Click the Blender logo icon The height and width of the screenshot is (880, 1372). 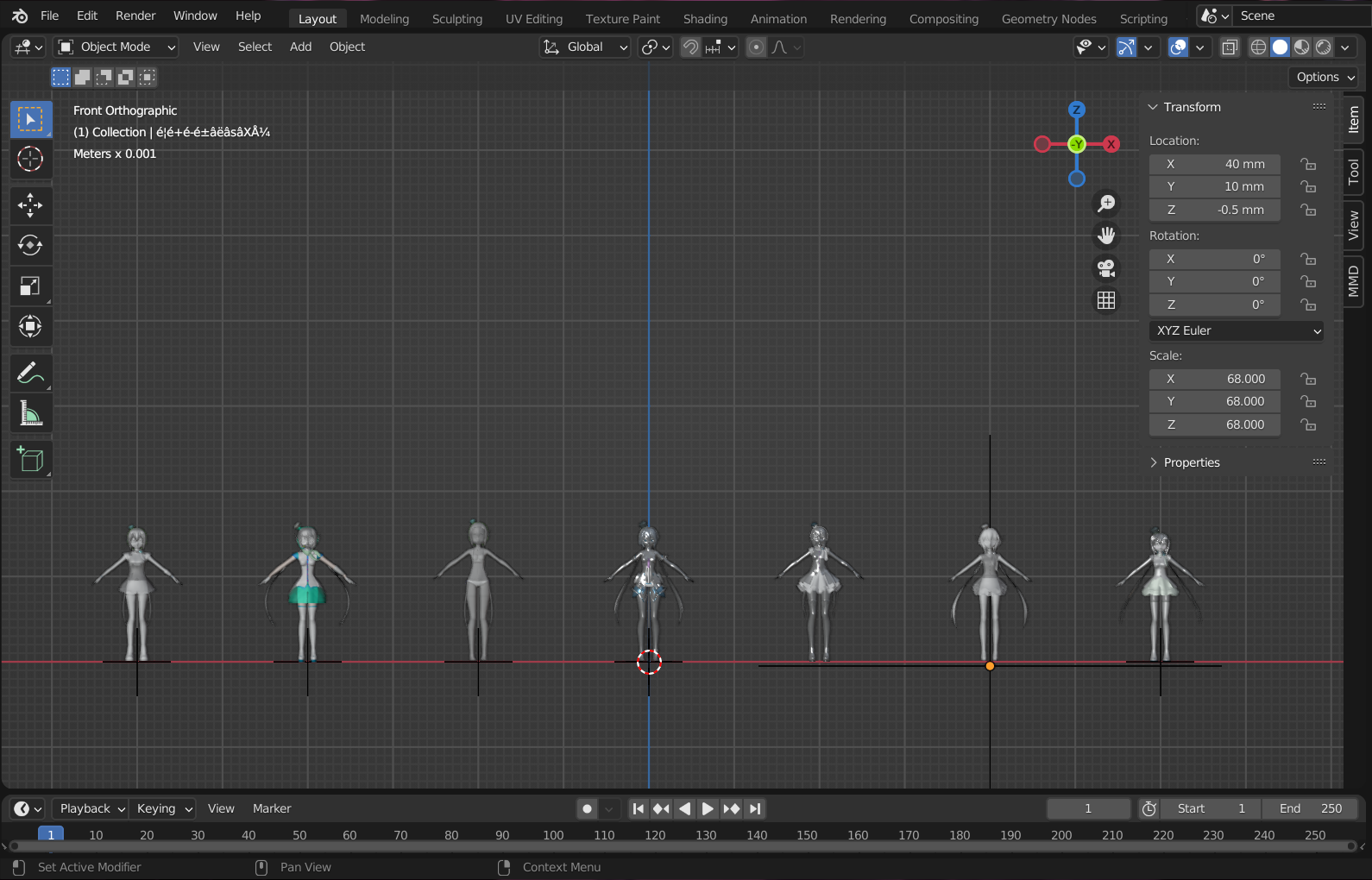(x=20, y=16)
